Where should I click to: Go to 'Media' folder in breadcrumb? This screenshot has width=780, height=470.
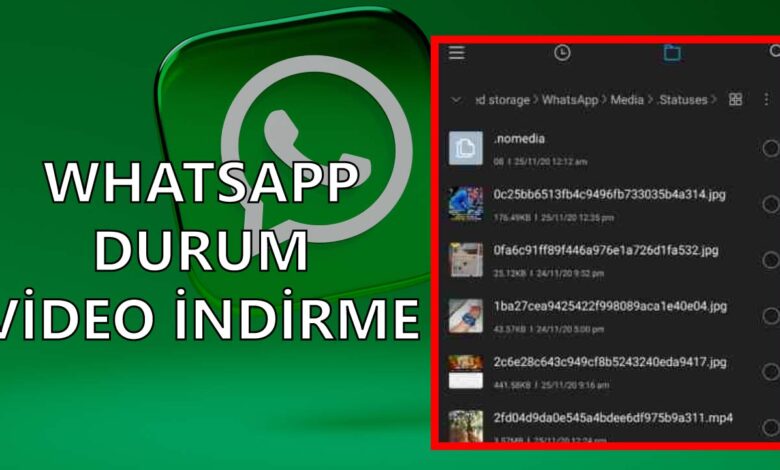(627, 100)
